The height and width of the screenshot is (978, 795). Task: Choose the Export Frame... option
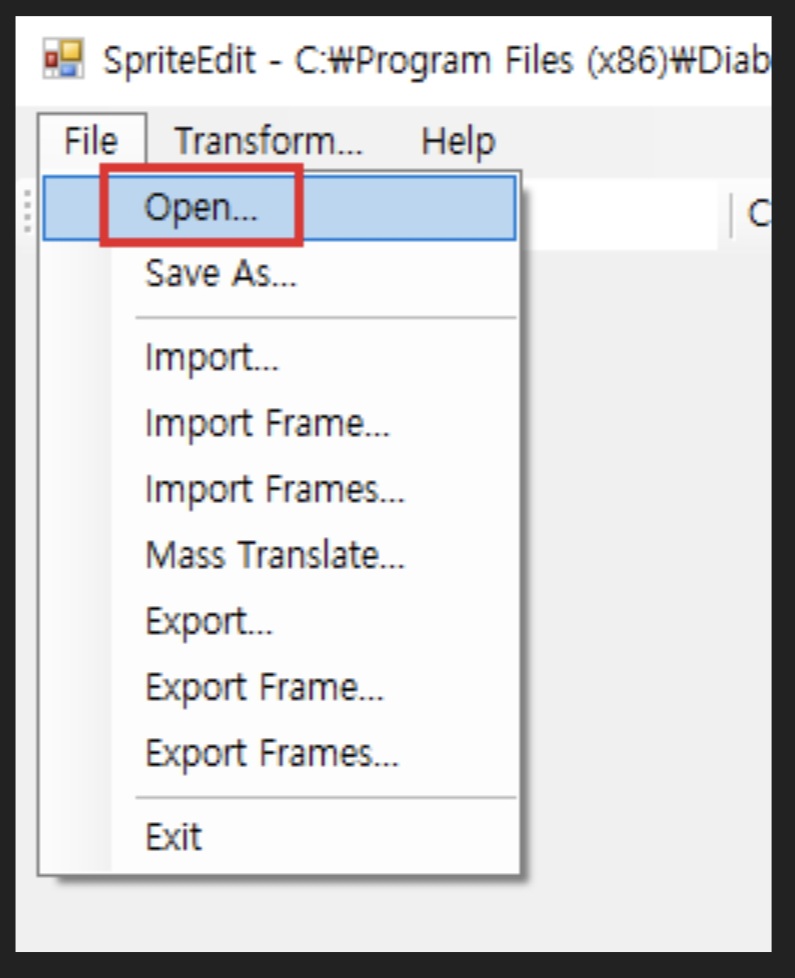[264, 687]
